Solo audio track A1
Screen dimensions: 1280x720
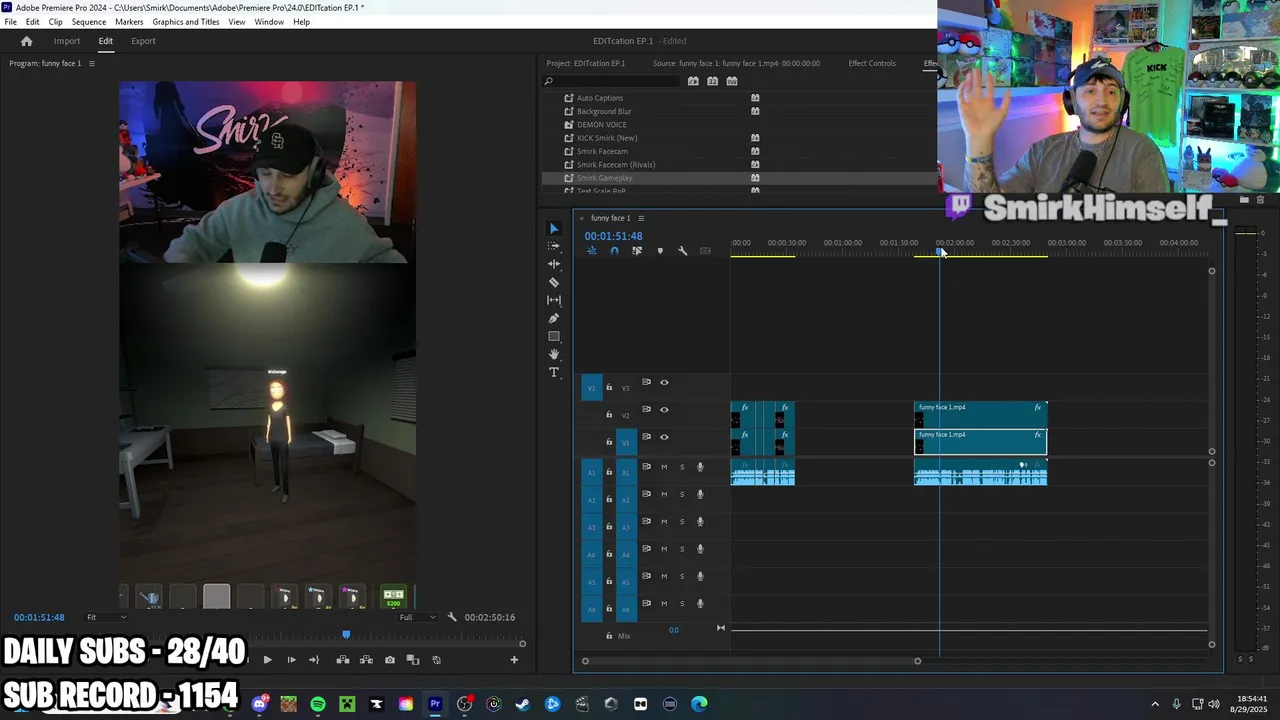(x=682, y=467)
